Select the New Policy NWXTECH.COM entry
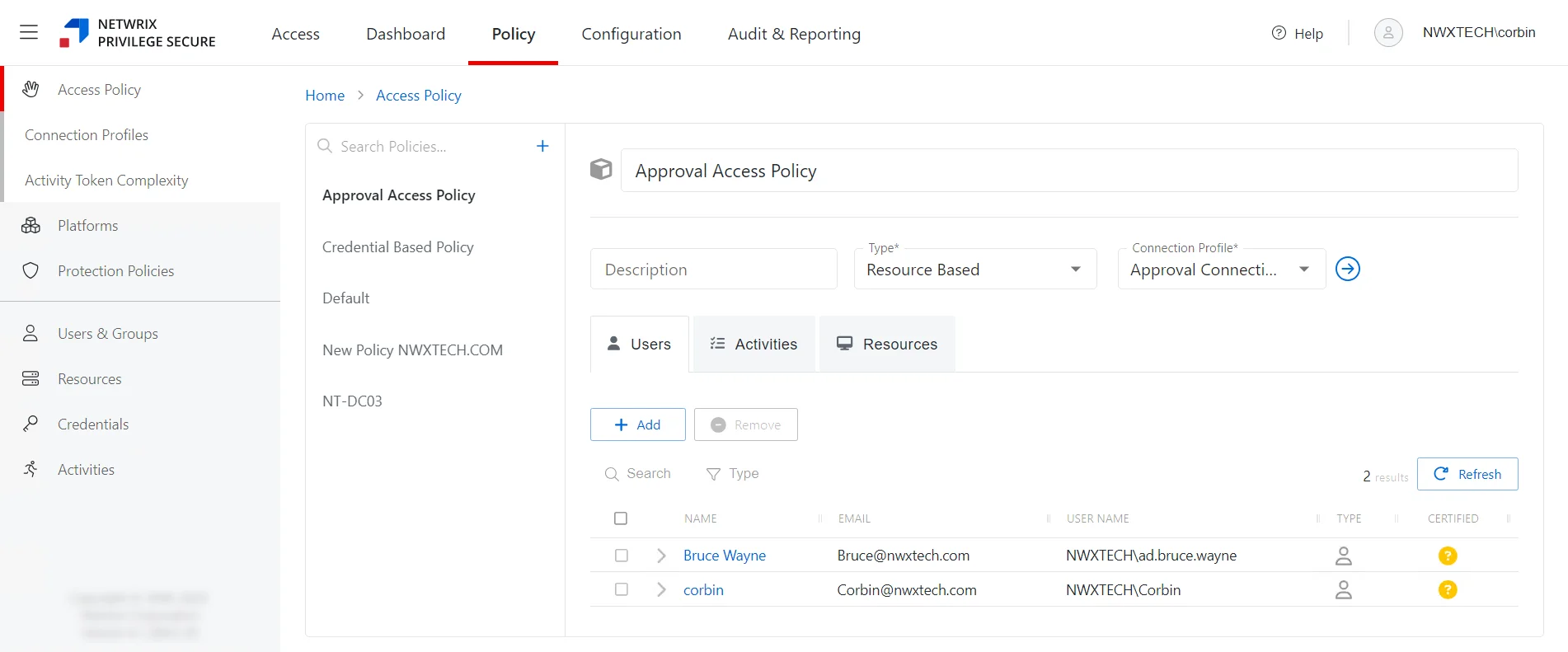This screenshot has height=652, width=1568. tap(412, 349)
